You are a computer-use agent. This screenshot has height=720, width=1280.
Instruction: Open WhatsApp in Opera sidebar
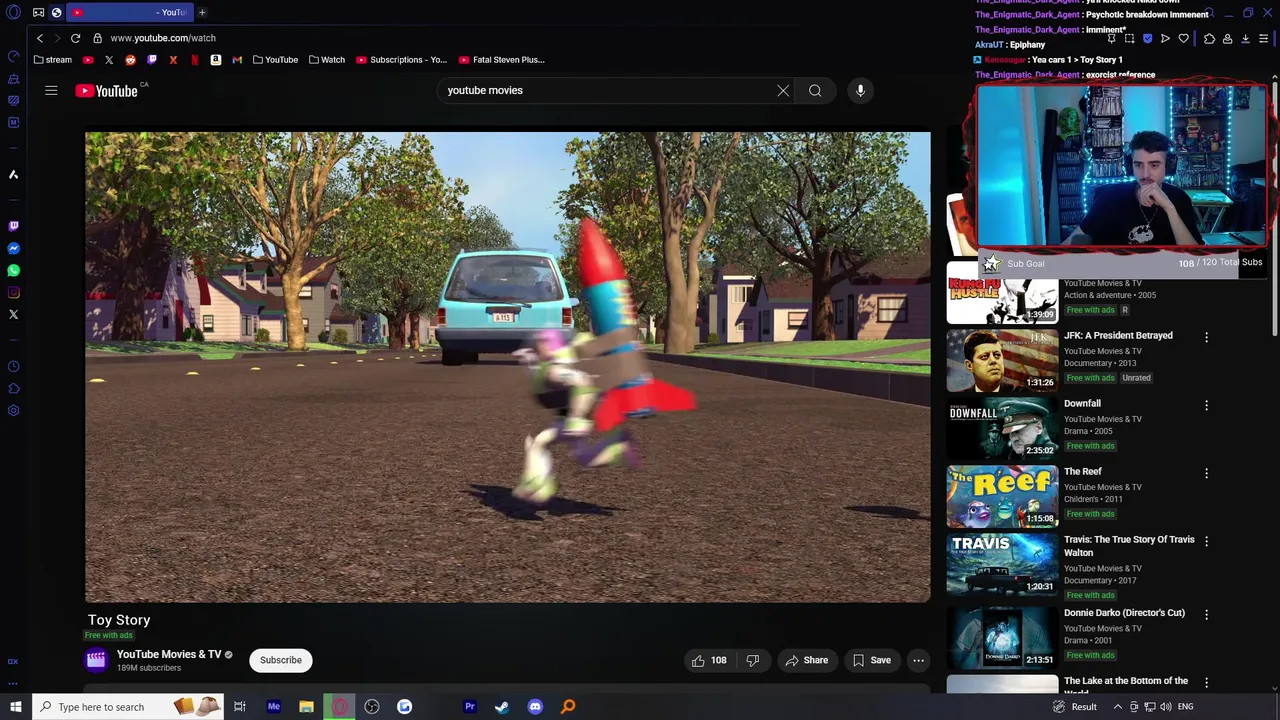pos(13,270)
